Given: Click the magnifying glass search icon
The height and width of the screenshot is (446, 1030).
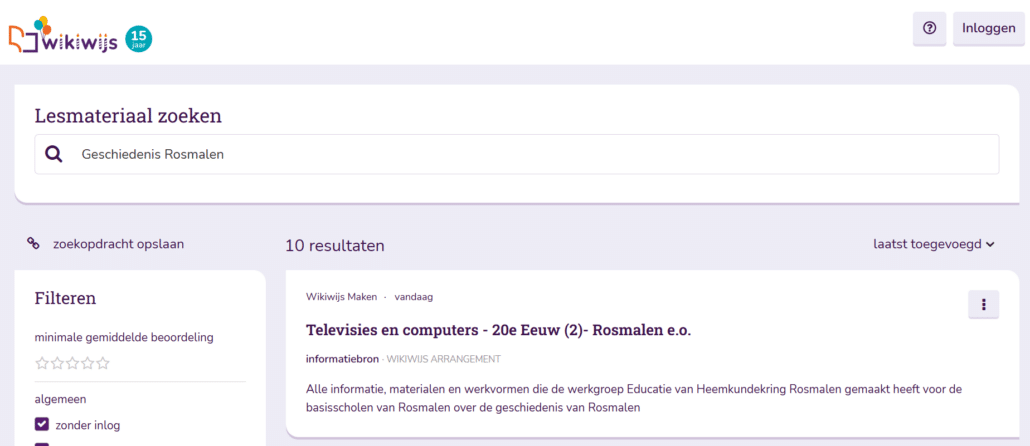Looking at the screenshot, I should (54, 154).
